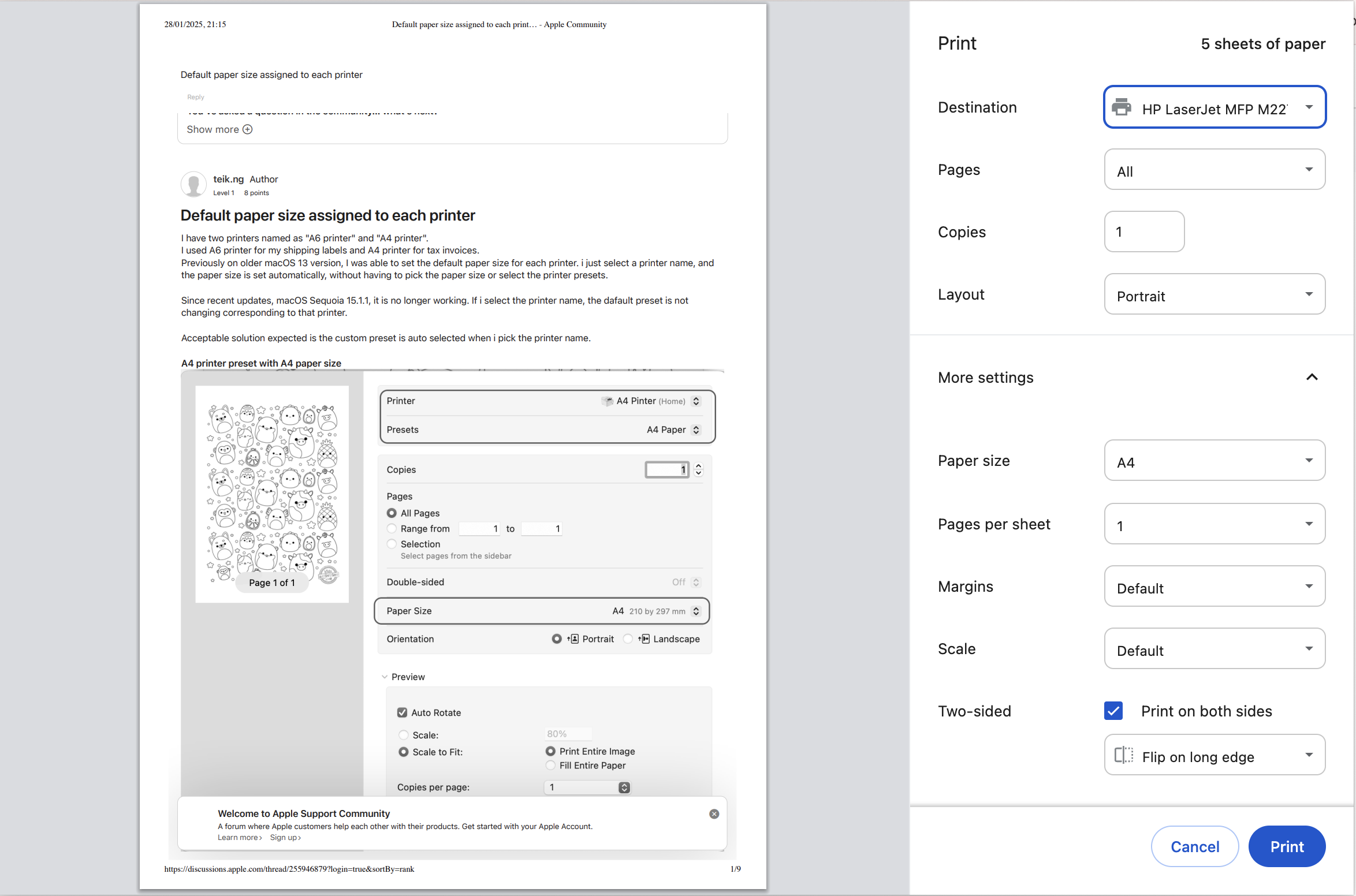
Task: Open the Pages per sheet dropdown
Action: click(1214, 524)
